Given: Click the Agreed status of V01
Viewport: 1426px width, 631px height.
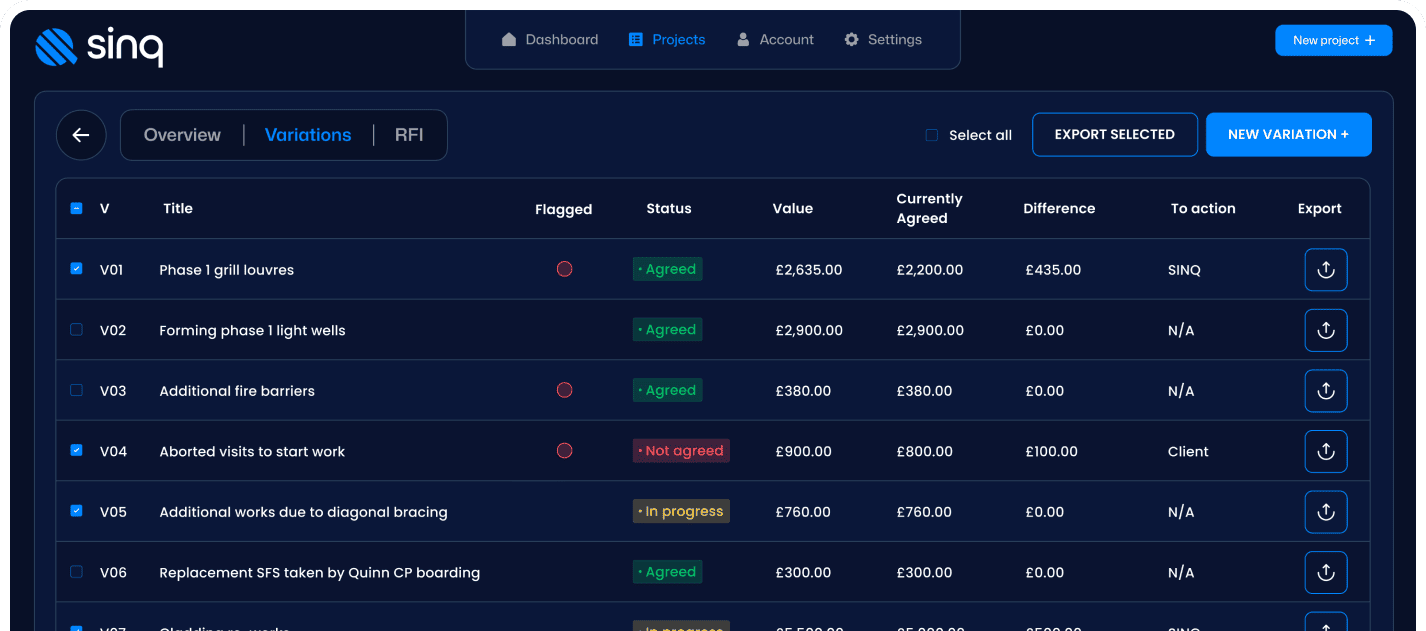Looking at the screenshot, I should pos(668,269).
